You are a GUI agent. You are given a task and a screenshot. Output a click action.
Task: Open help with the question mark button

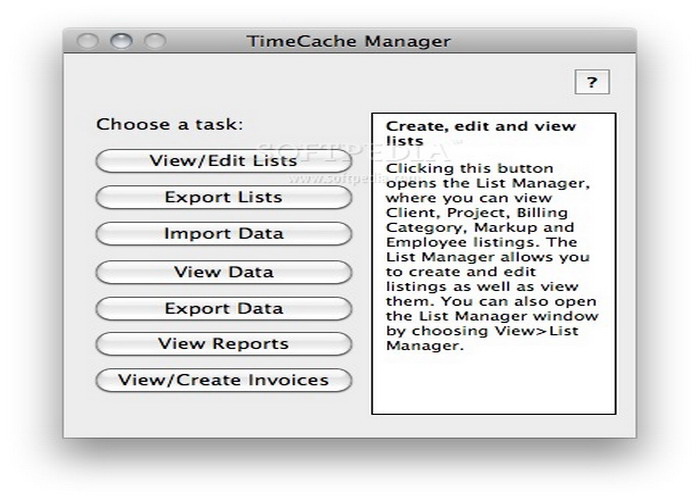(592, 83)
